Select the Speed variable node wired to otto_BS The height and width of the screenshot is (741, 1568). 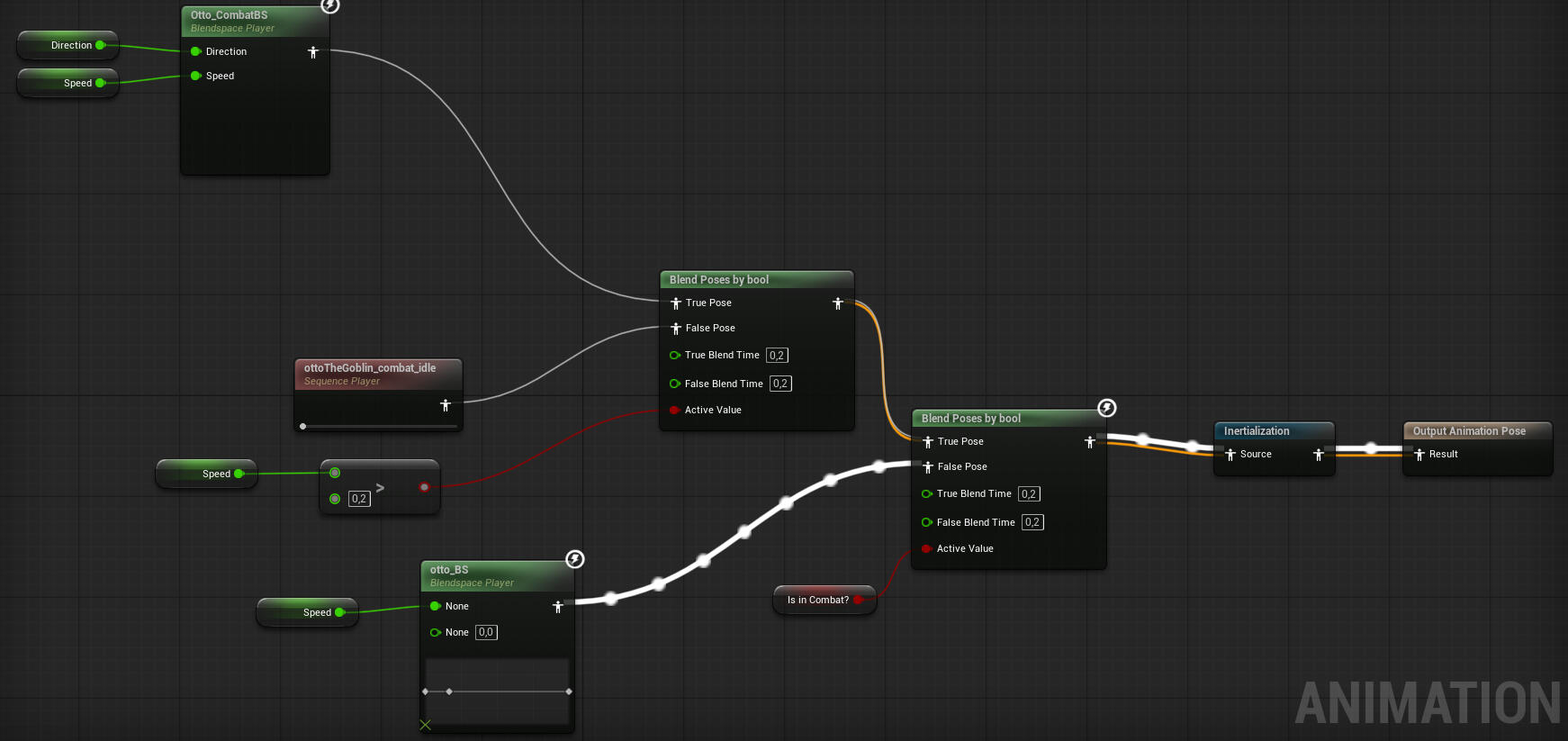(306, 612)
